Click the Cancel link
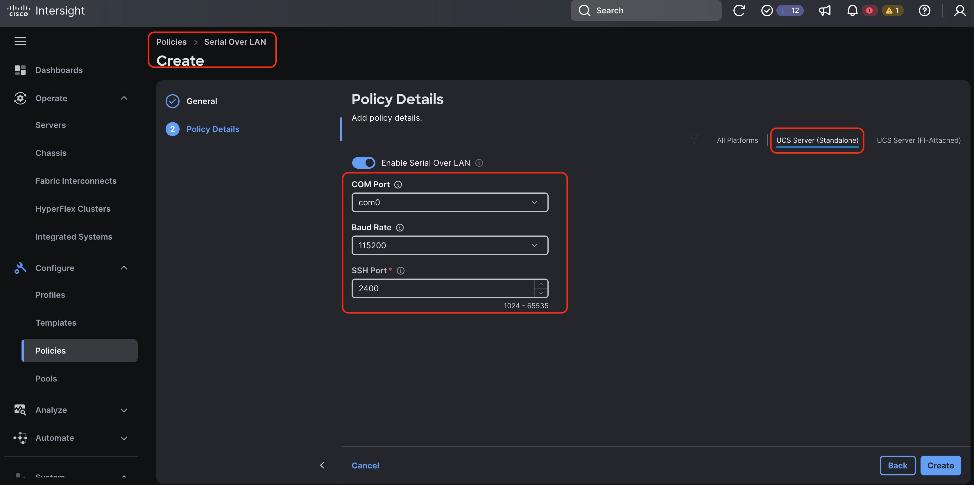 (365, 465)
